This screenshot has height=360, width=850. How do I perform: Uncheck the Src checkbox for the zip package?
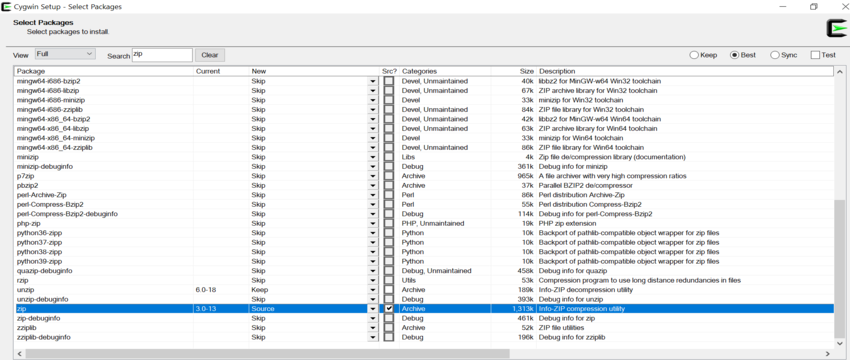tap(389, 308)
